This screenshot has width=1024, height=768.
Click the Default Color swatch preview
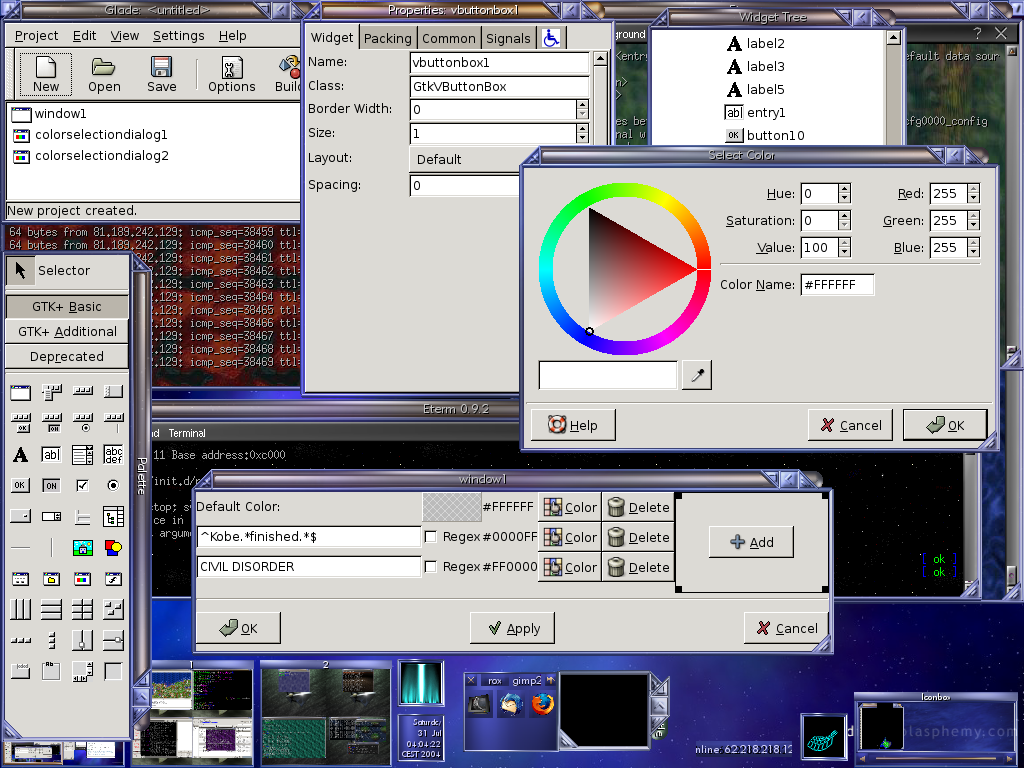[x=452, y=507]
